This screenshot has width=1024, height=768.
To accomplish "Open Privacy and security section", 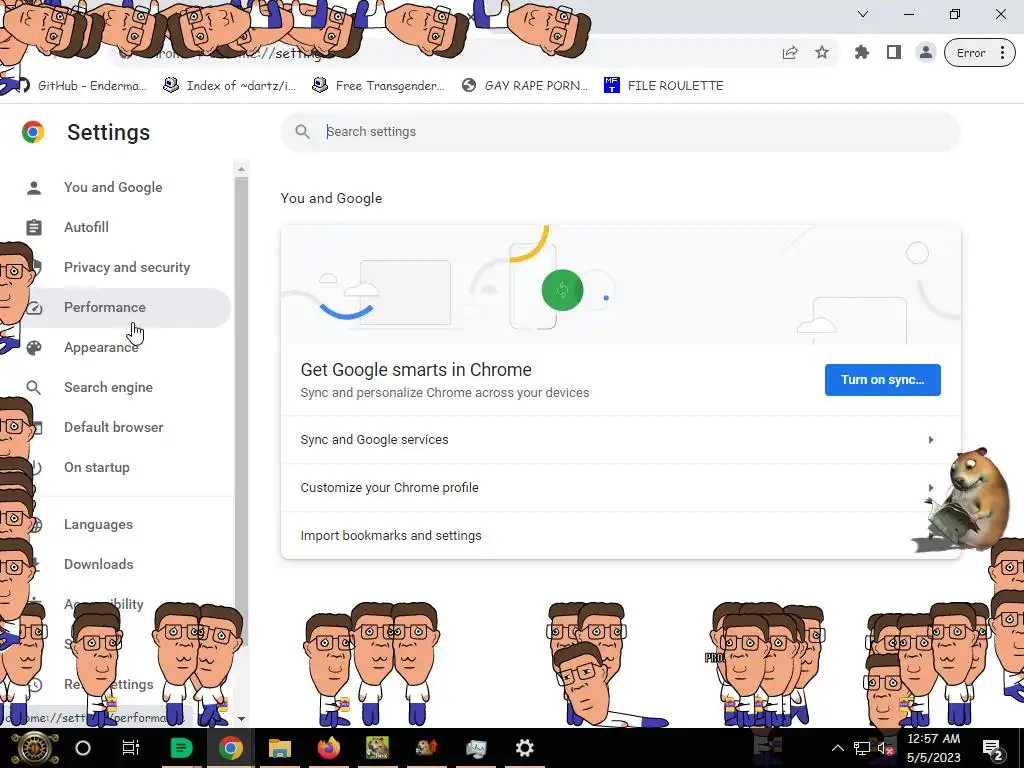I will tap(127, 267).
